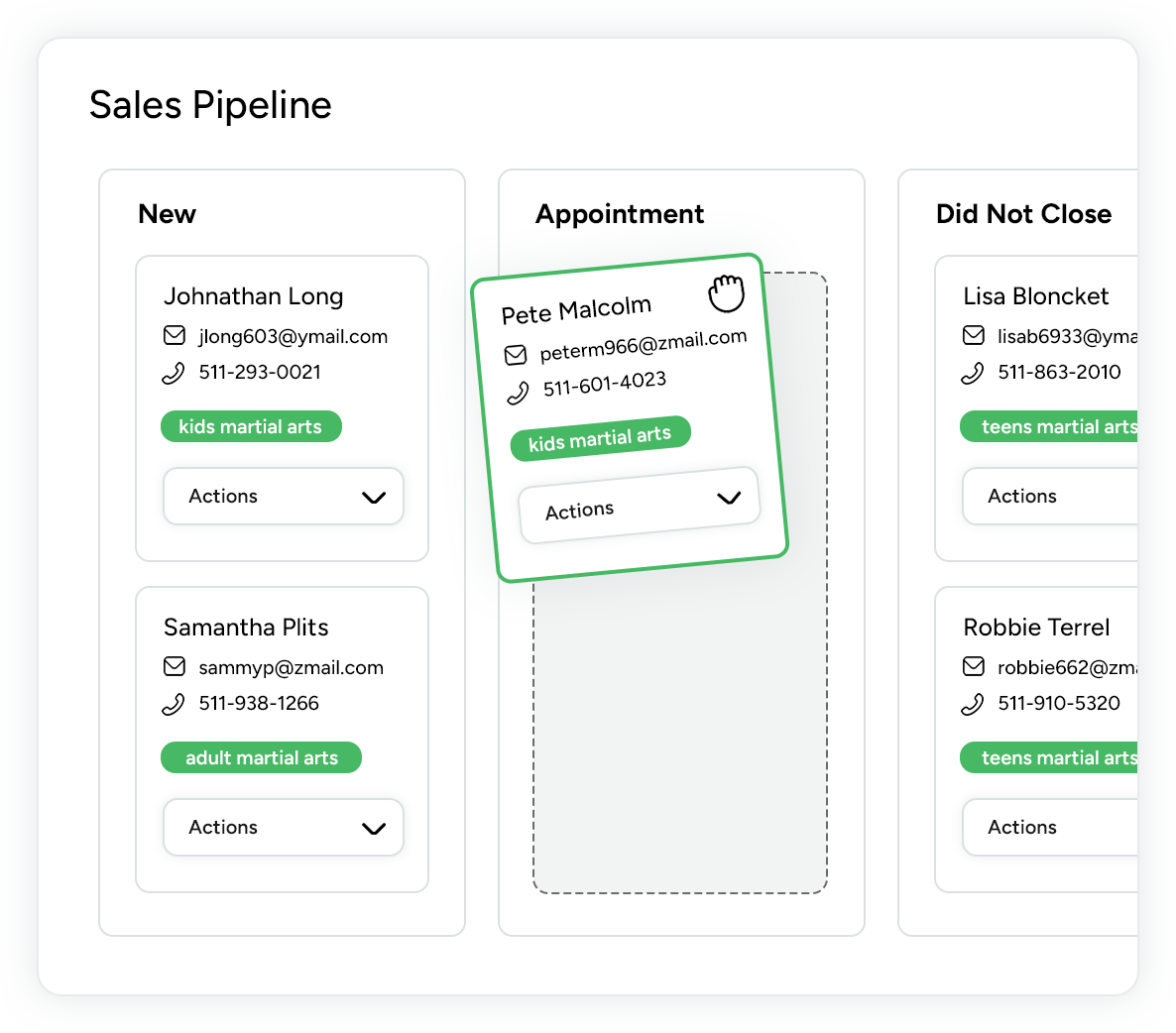Select the Did Not Close column header

(x=1023, y=214)
